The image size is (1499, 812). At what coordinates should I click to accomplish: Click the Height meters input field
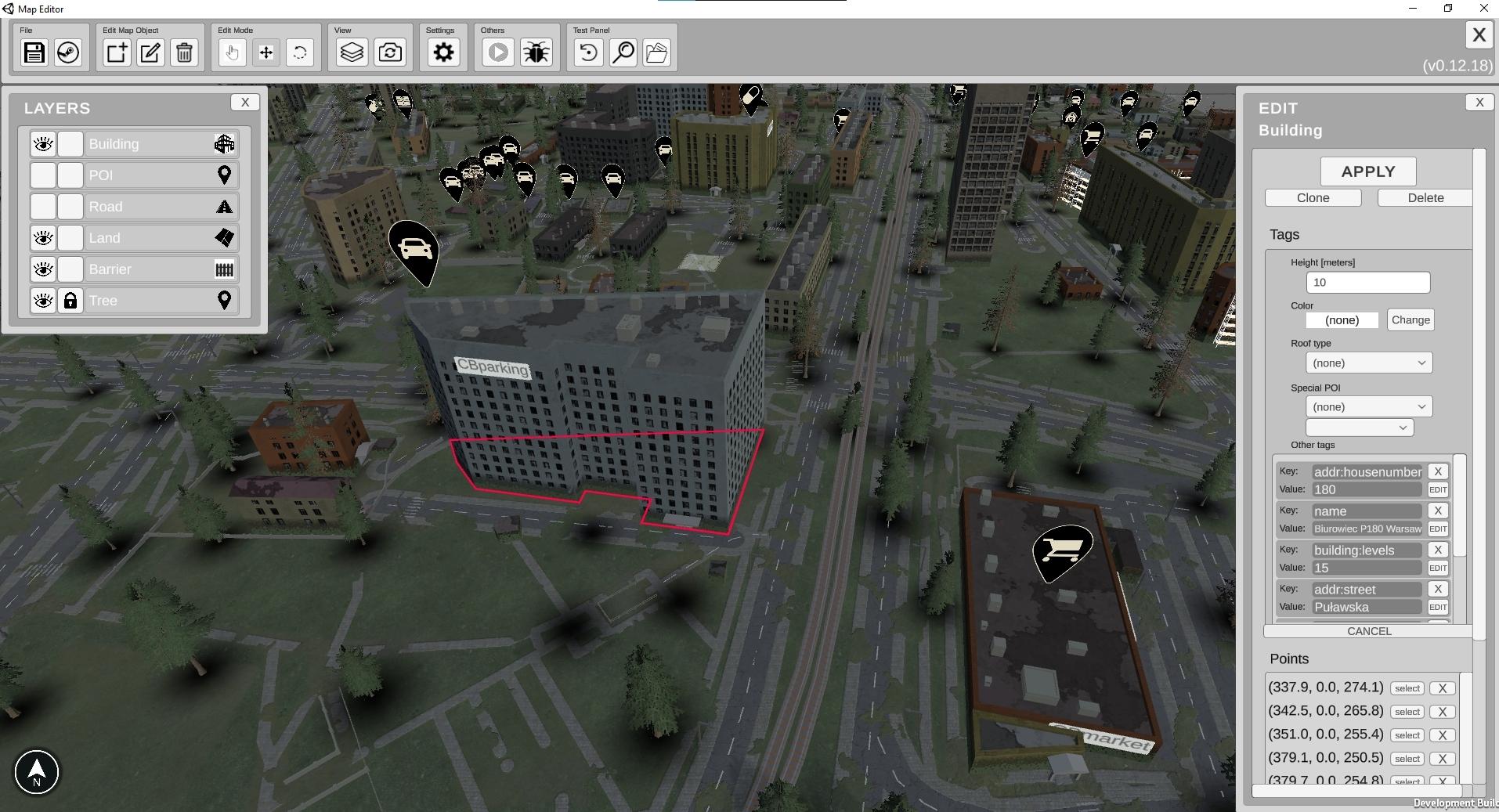(1367, 283)
